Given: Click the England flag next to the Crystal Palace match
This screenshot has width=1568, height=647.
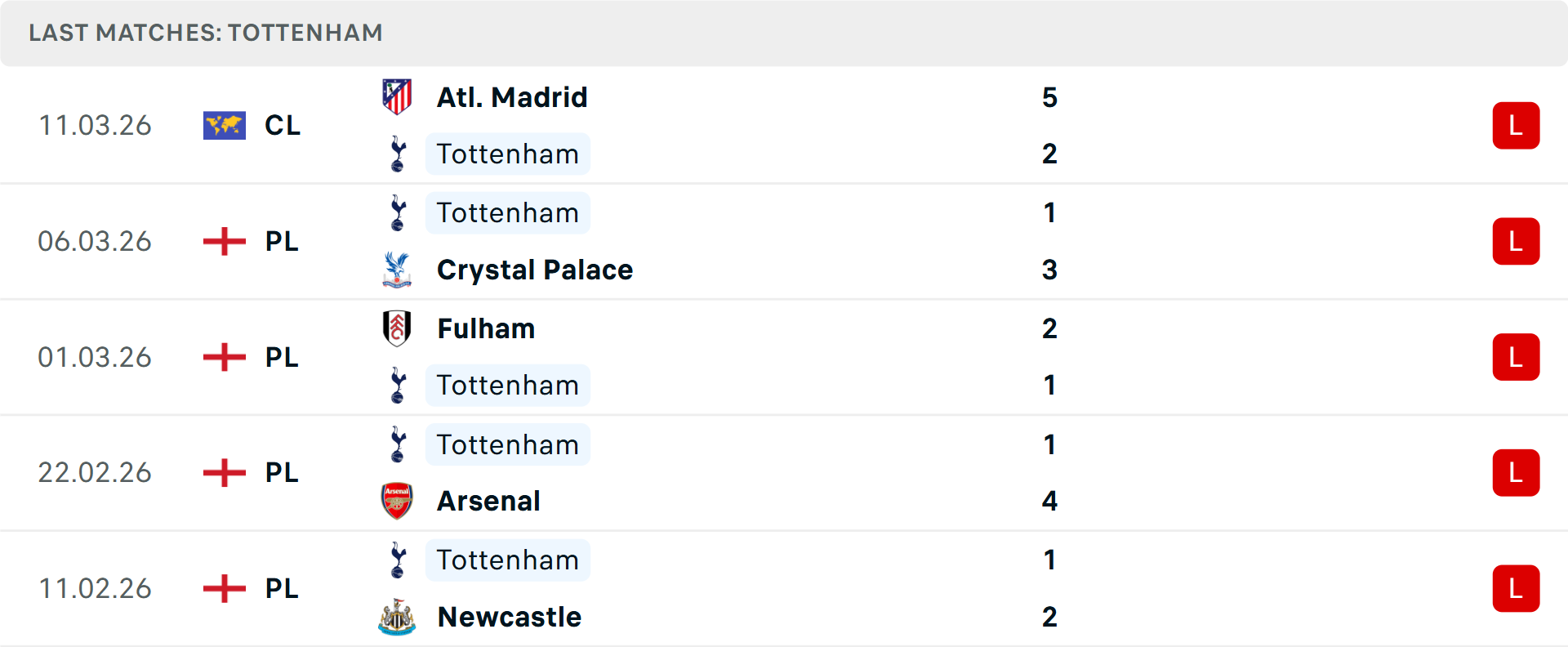Looking at the screenshot, I should 224,241.
